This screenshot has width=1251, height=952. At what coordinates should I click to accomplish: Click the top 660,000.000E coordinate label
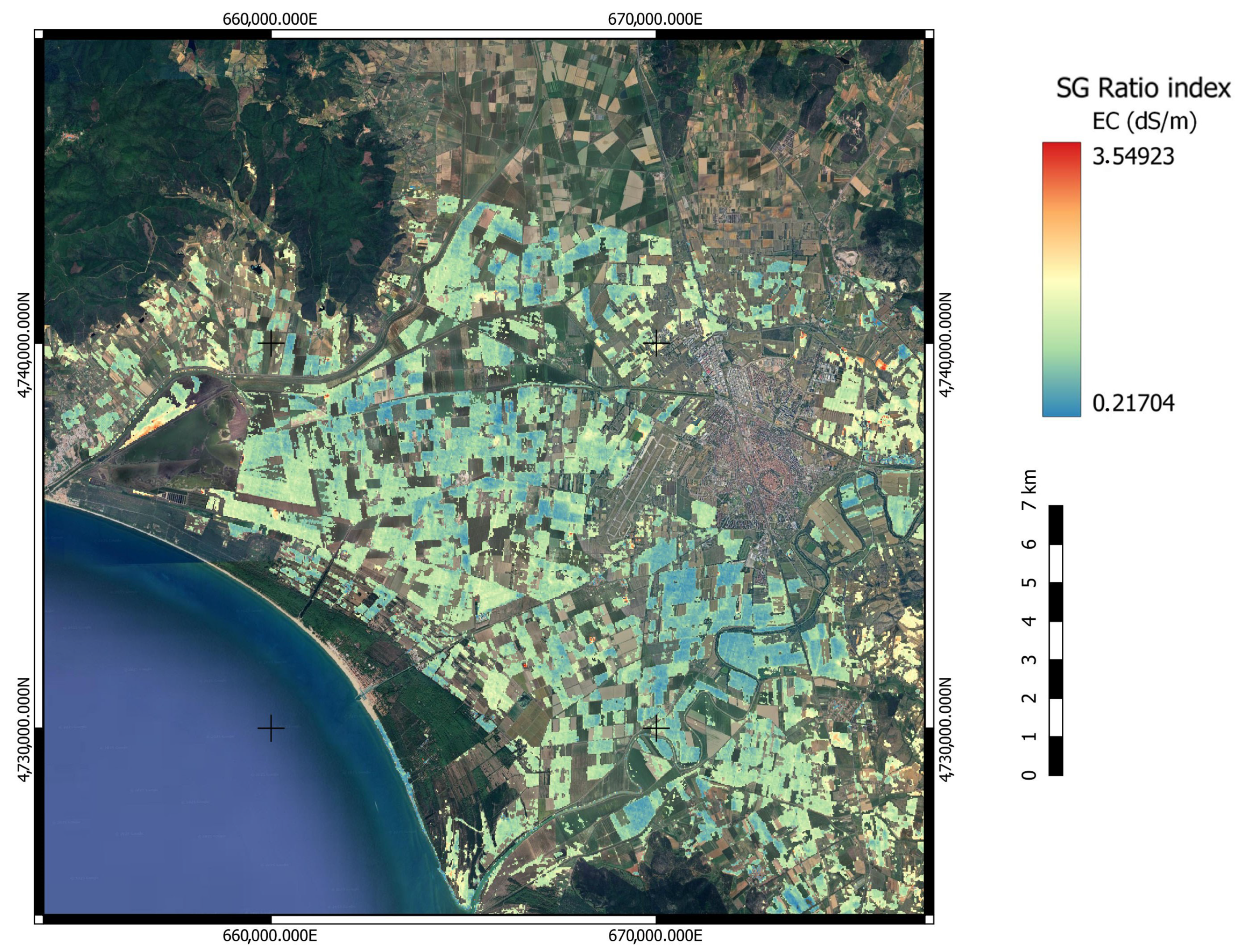[x=270, y=19]
